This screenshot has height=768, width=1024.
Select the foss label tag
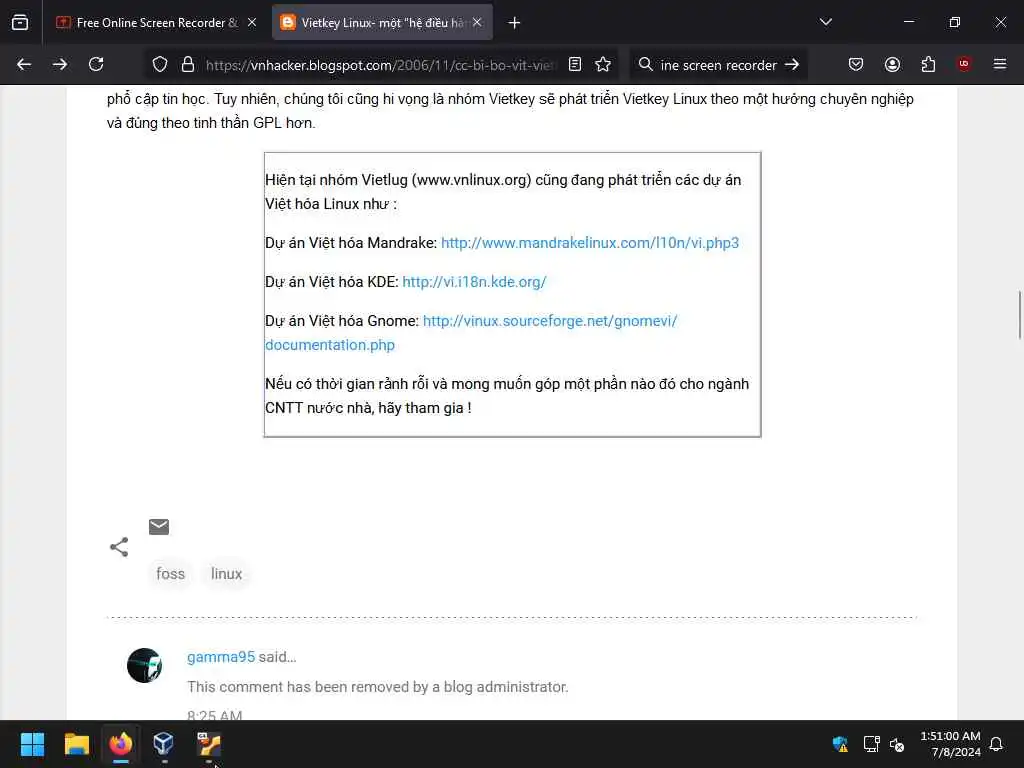(x=170, y=573)
